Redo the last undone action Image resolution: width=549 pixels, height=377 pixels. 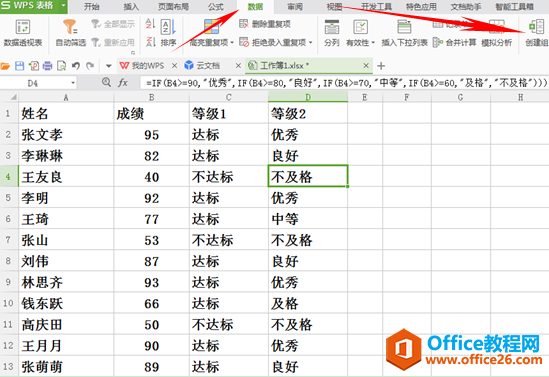[x=90, y=66]
